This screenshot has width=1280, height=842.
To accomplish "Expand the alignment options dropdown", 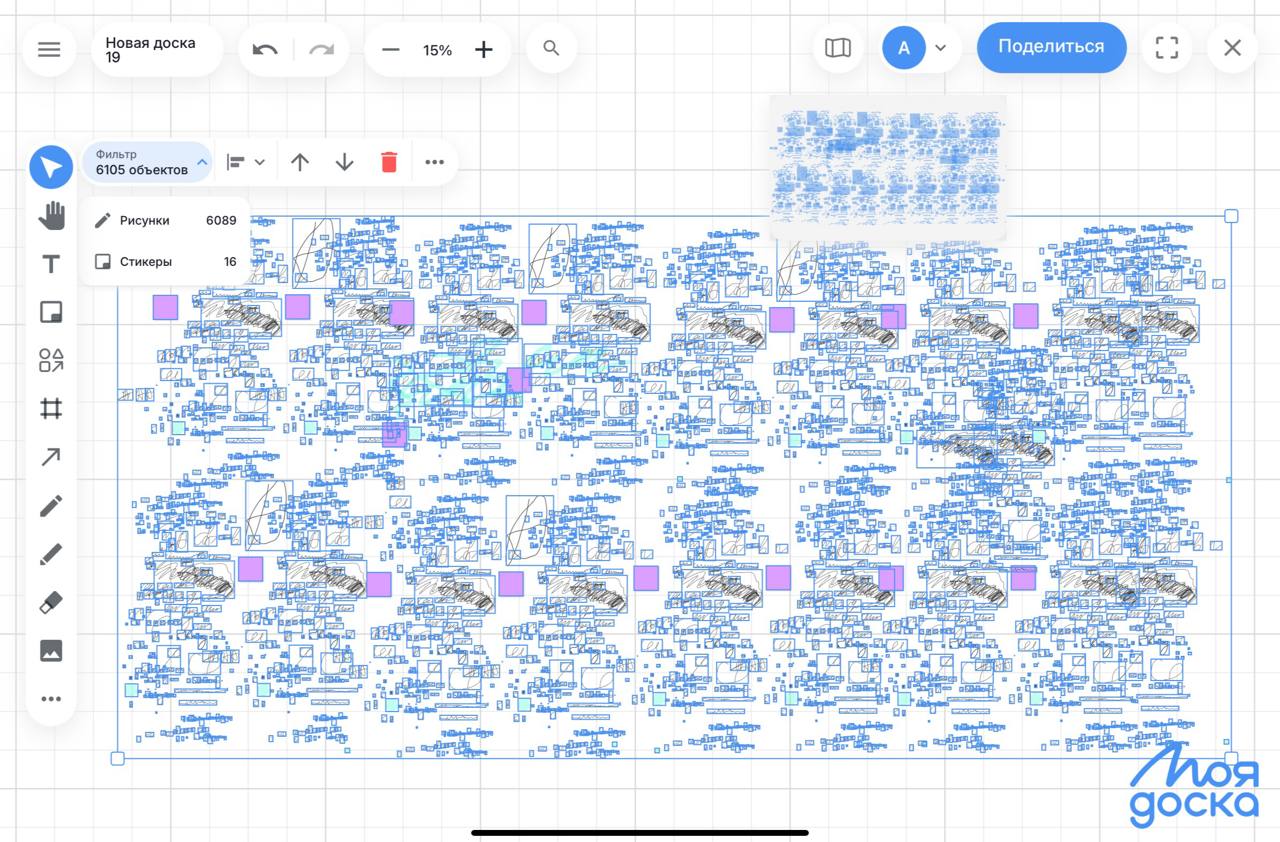I will click(245, 162).
